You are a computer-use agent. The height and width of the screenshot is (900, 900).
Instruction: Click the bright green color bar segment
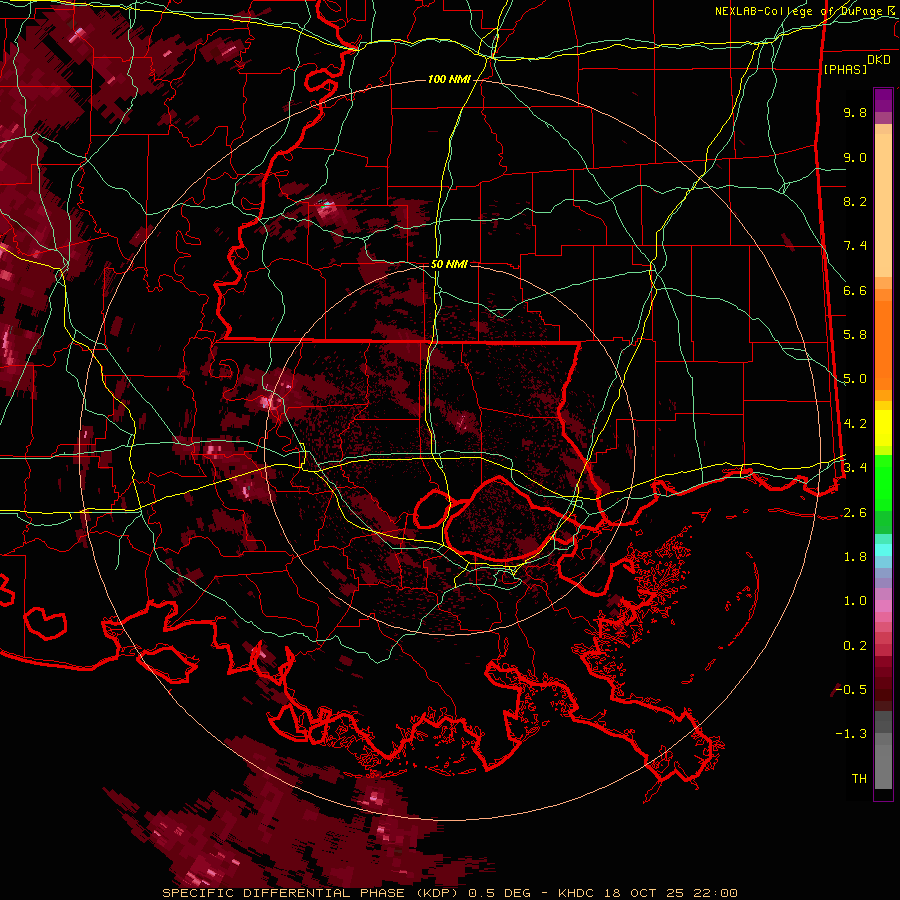tap(883, 483)
